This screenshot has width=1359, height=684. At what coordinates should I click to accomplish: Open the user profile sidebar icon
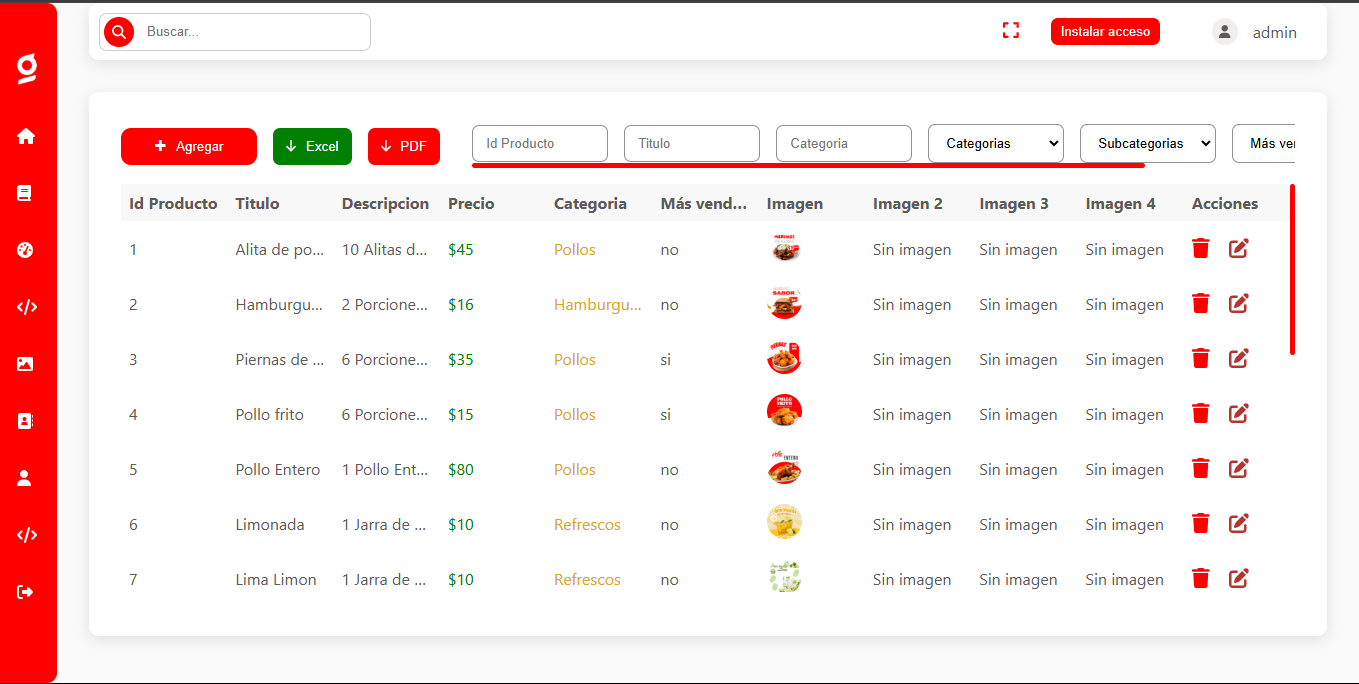(x=26, y=478)
